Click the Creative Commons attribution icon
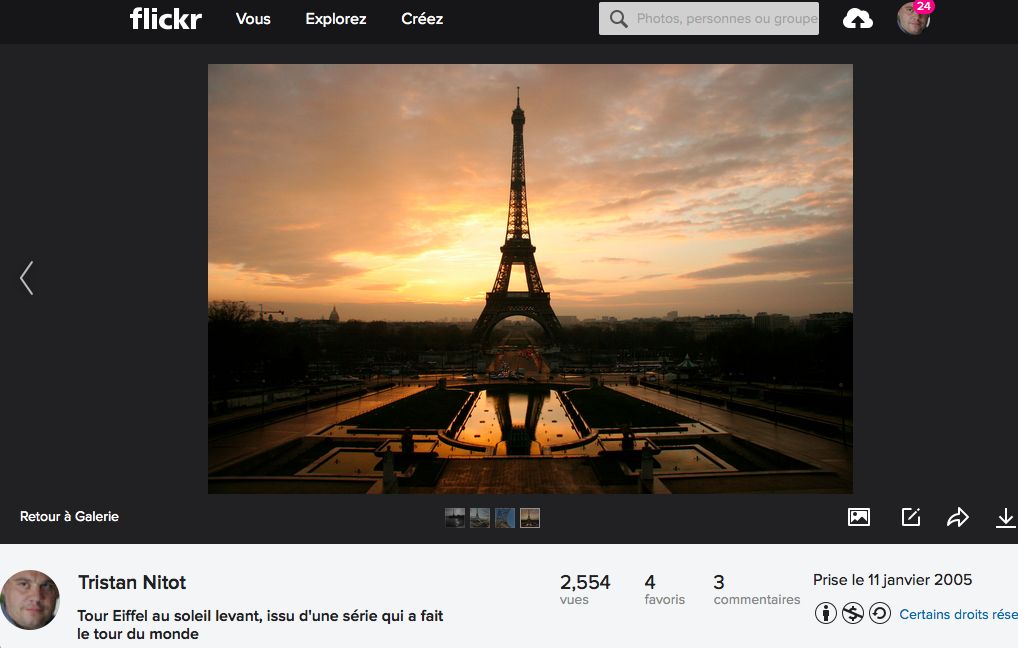The width and height of the screenshot is (1018, 648). 825,613
